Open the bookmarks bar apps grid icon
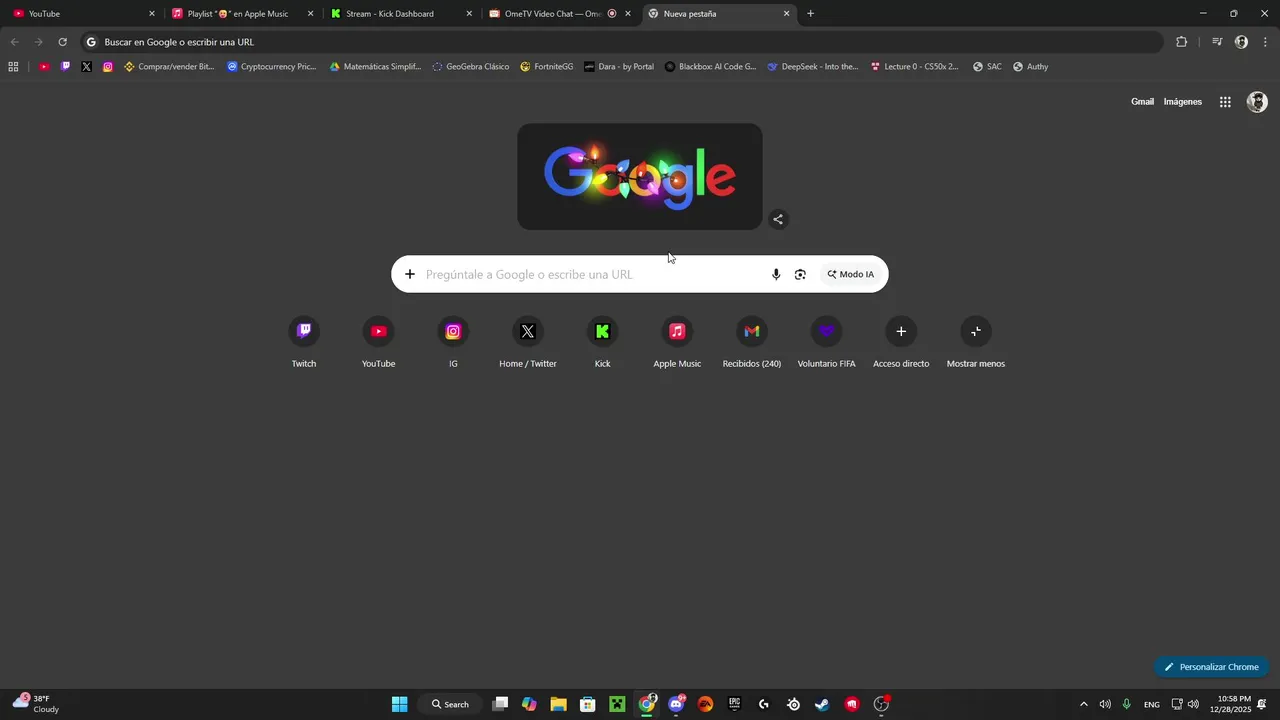Screen dimensions: 1280x720 pos(13,67)
